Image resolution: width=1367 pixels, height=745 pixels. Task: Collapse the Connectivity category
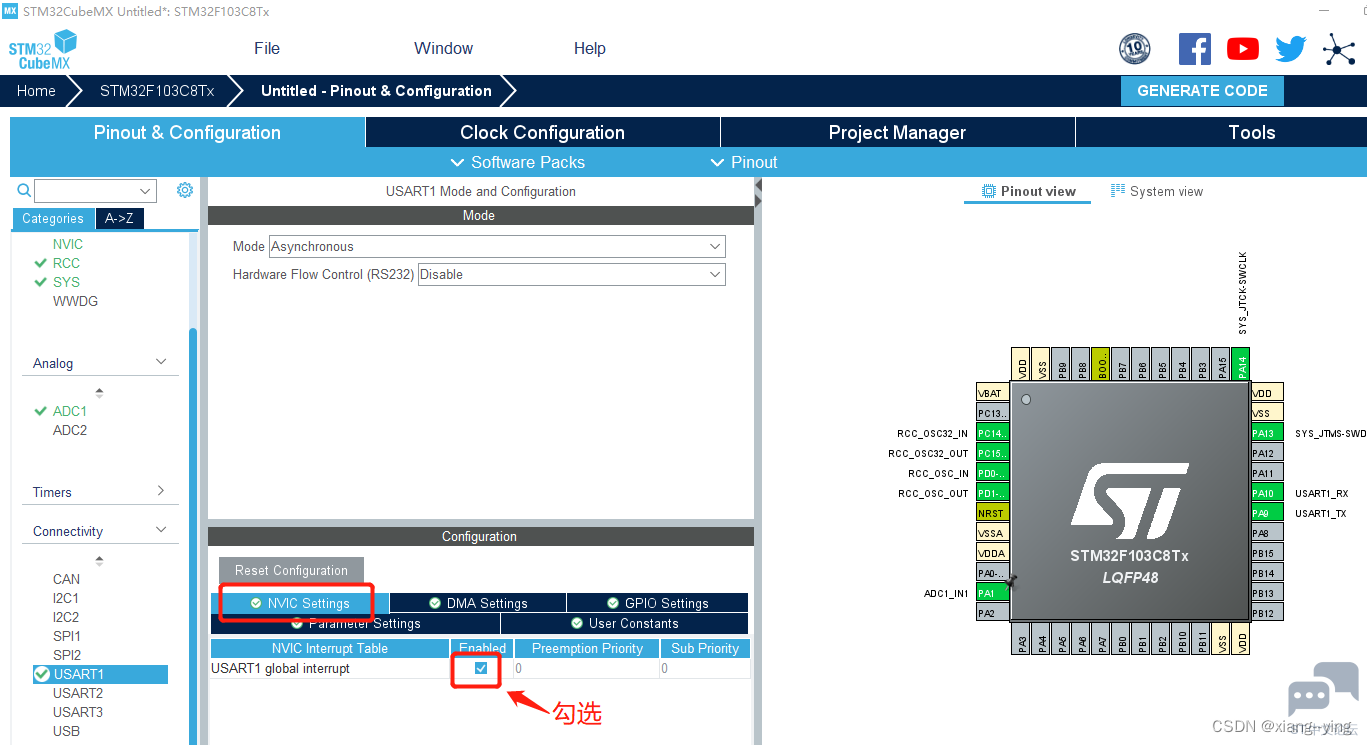pyautogui.click(x=160, y=530)
